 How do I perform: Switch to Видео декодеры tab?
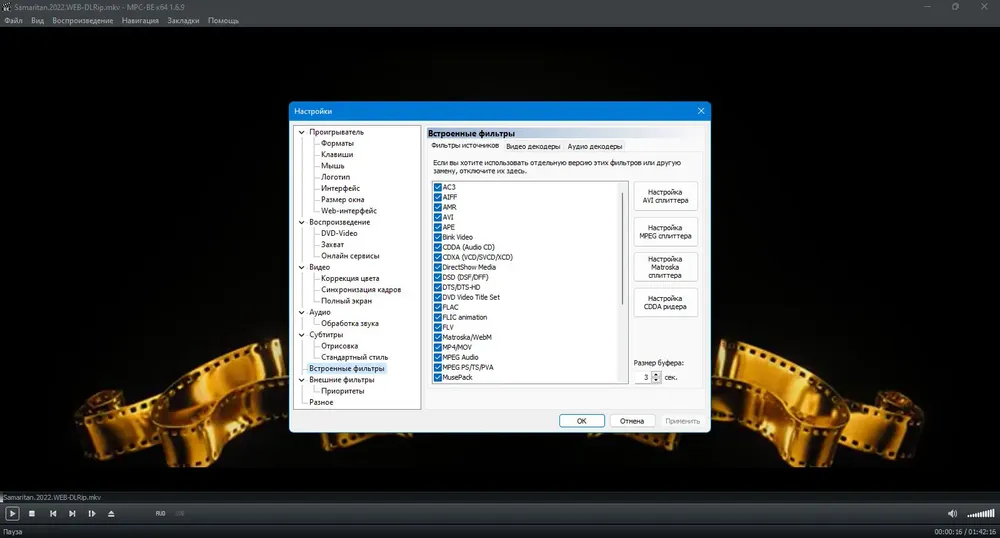pyautogui.click(x=533, y=147)
